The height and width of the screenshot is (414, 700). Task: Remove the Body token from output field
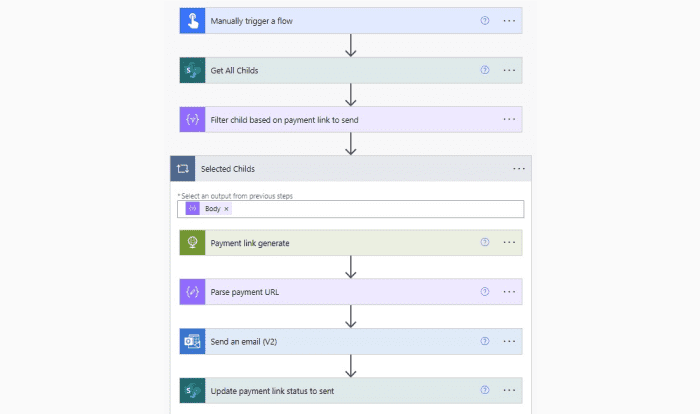click(x=227, y=209)
